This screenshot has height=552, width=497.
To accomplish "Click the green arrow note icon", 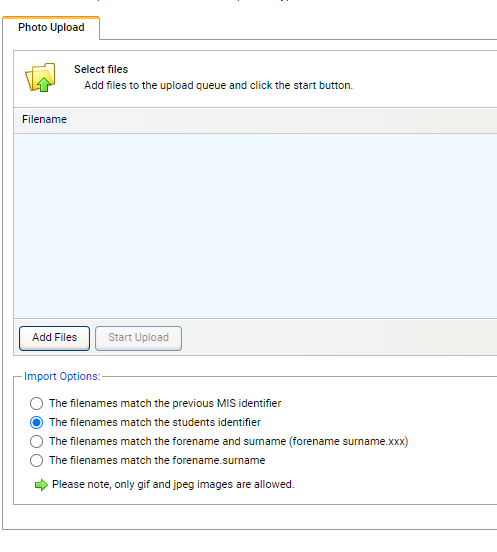I will tap(41, 485).
